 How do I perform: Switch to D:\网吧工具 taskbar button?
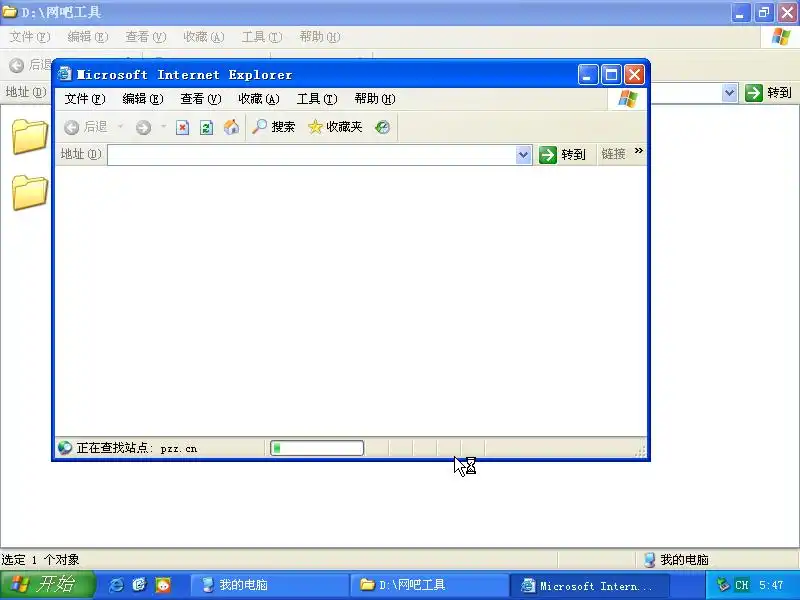tap(429, 585)
